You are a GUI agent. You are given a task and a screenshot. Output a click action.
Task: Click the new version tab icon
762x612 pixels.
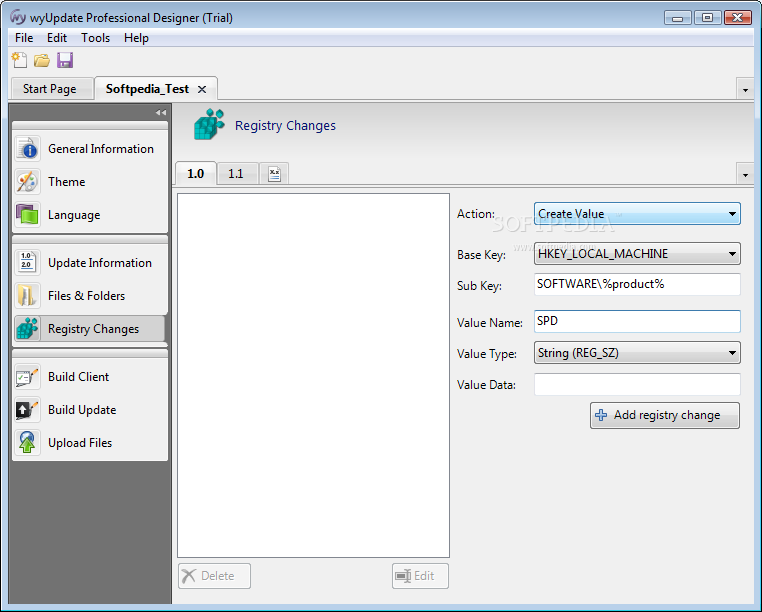[x=274, y=174]
